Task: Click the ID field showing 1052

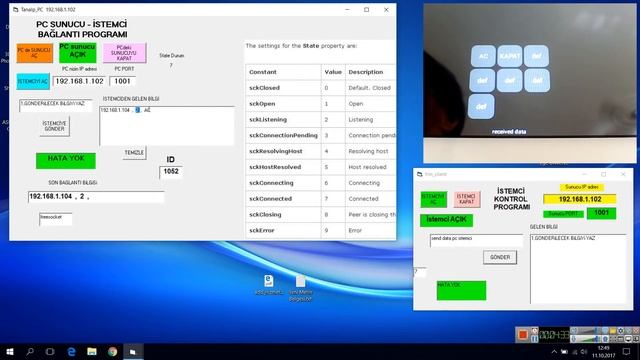Action: pyautogui.click(x=171, y=172)
